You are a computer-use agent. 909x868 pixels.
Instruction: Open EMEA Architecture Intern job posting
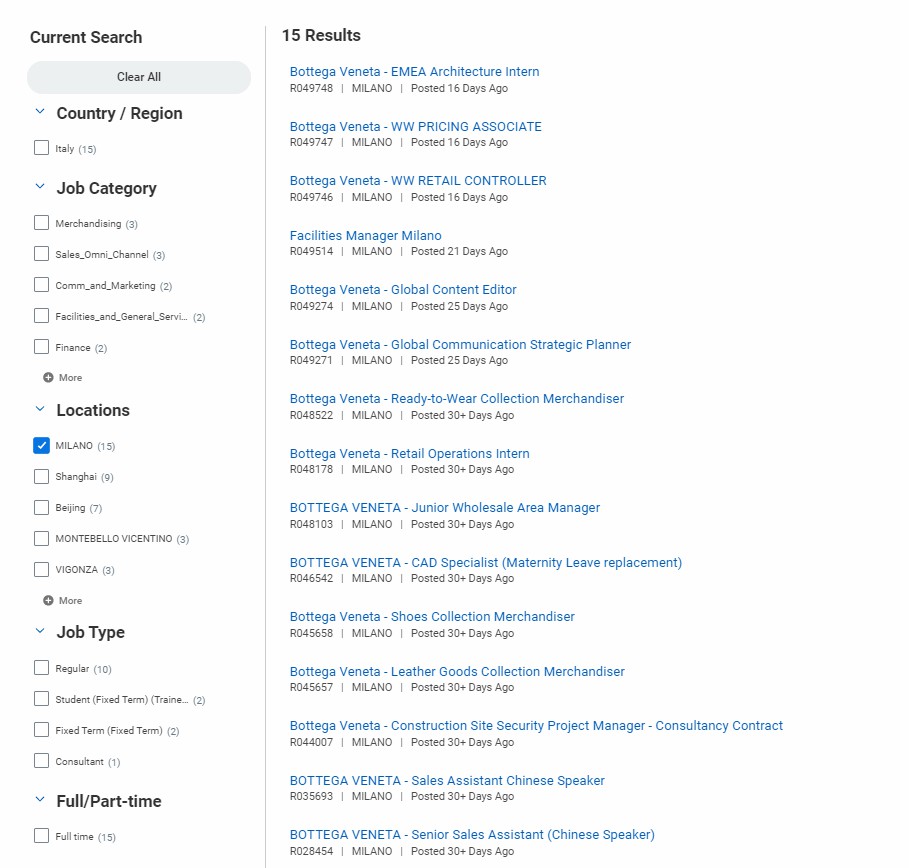(x=414, y=72)
